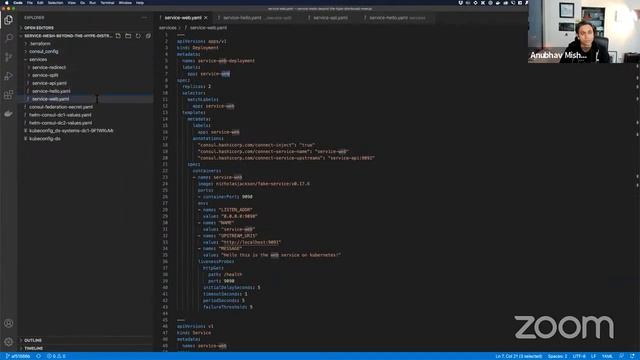Click the Docker whale icon in macOS menu bar
Screen dimensions: 640x360
[x=498, y=2]
